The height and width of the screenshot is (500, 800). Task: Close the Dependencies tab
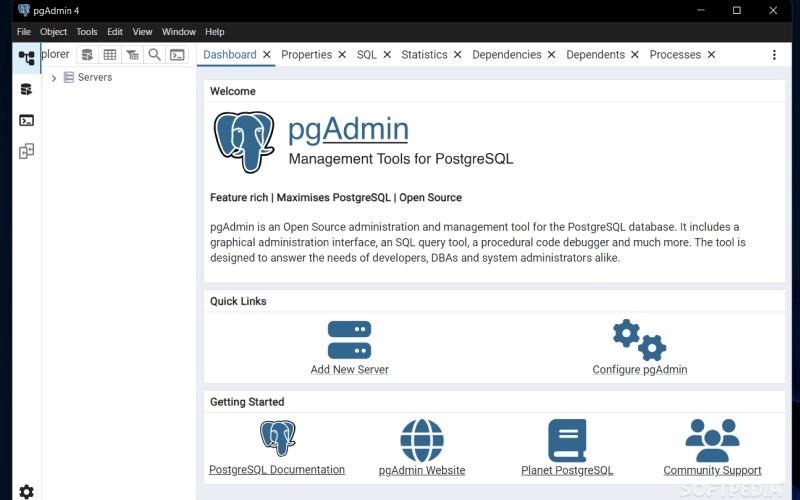552,55
